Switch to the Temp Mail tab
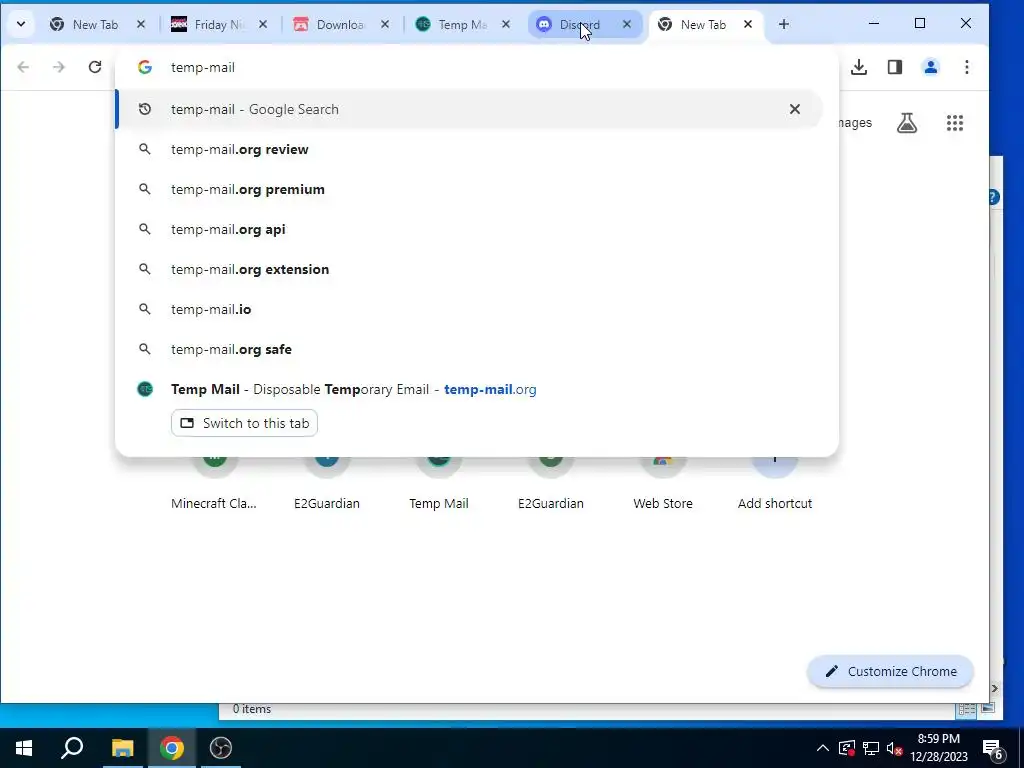Image resolution: width=1024 pixels, height=768 pixels. click(462, 24)
